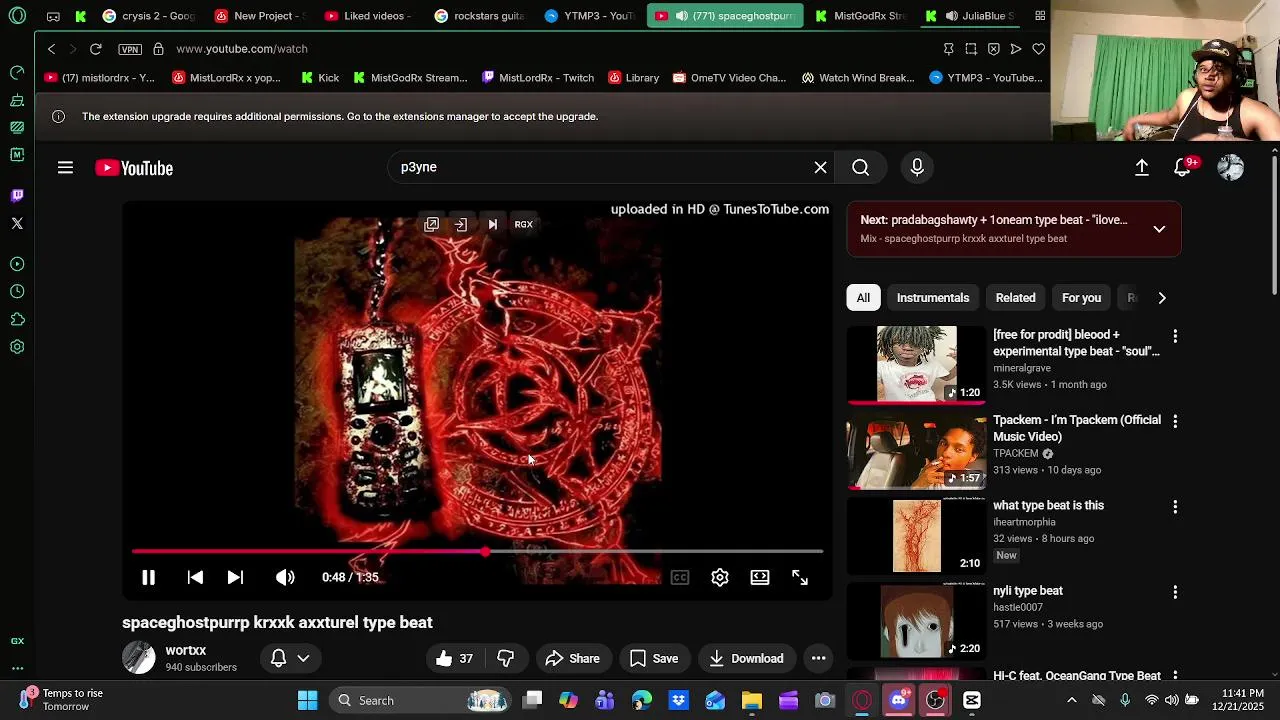Open the Windows Start menu

point(307,700)
